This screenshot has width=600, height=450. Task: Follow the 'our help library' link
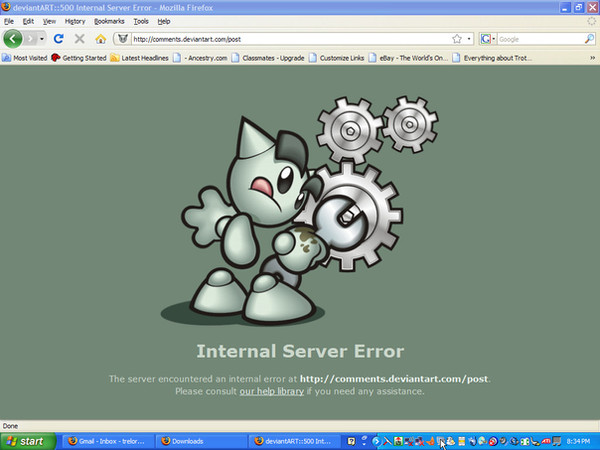click(272, 391)
